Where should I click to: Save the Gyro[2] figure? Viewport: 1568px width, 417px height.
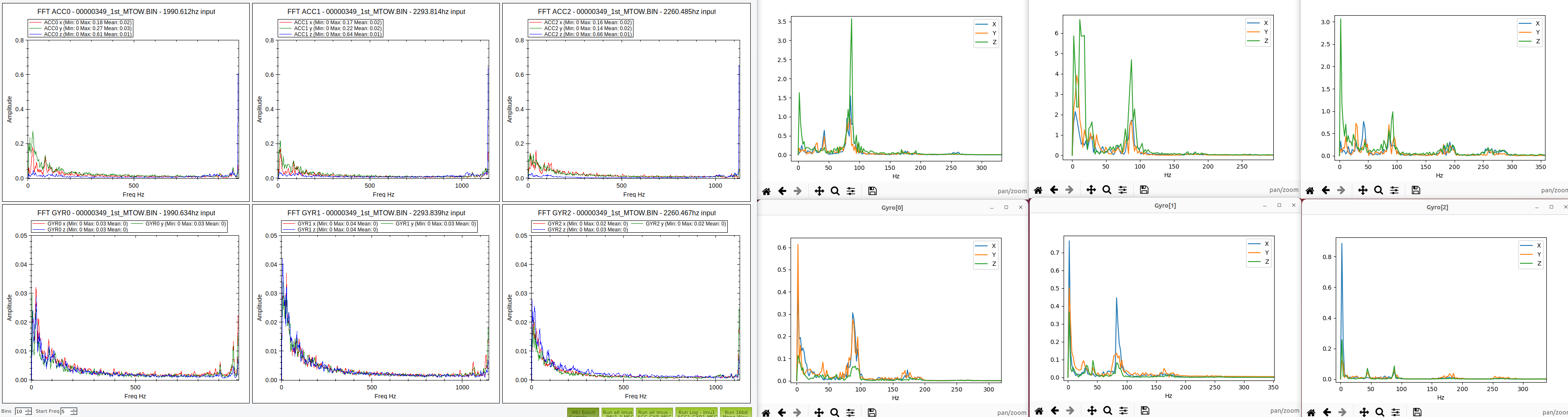click(x=1417, y=411)
